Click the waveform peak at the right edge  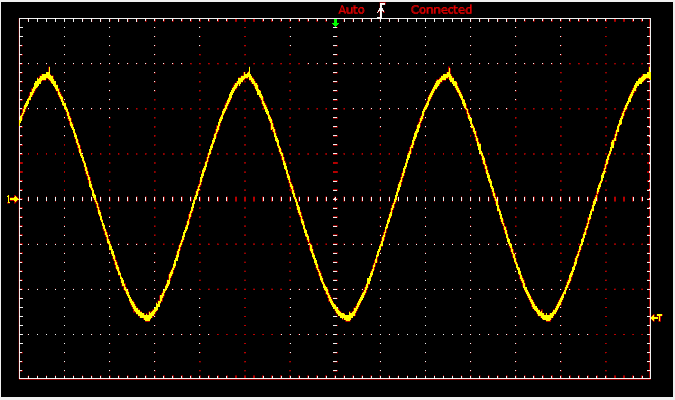pos(646,76)
